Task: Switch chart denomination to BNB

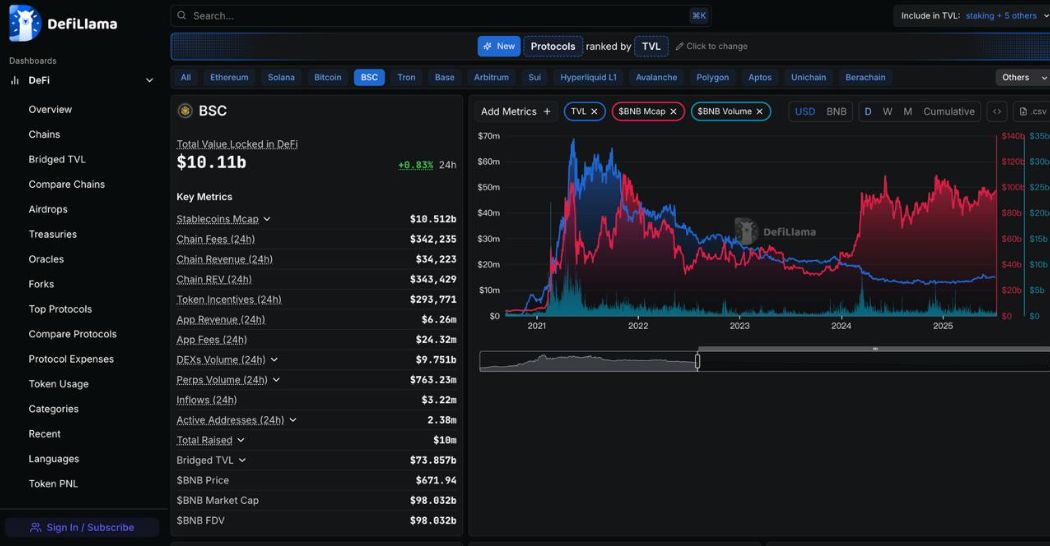Action: tap(836, 112)
